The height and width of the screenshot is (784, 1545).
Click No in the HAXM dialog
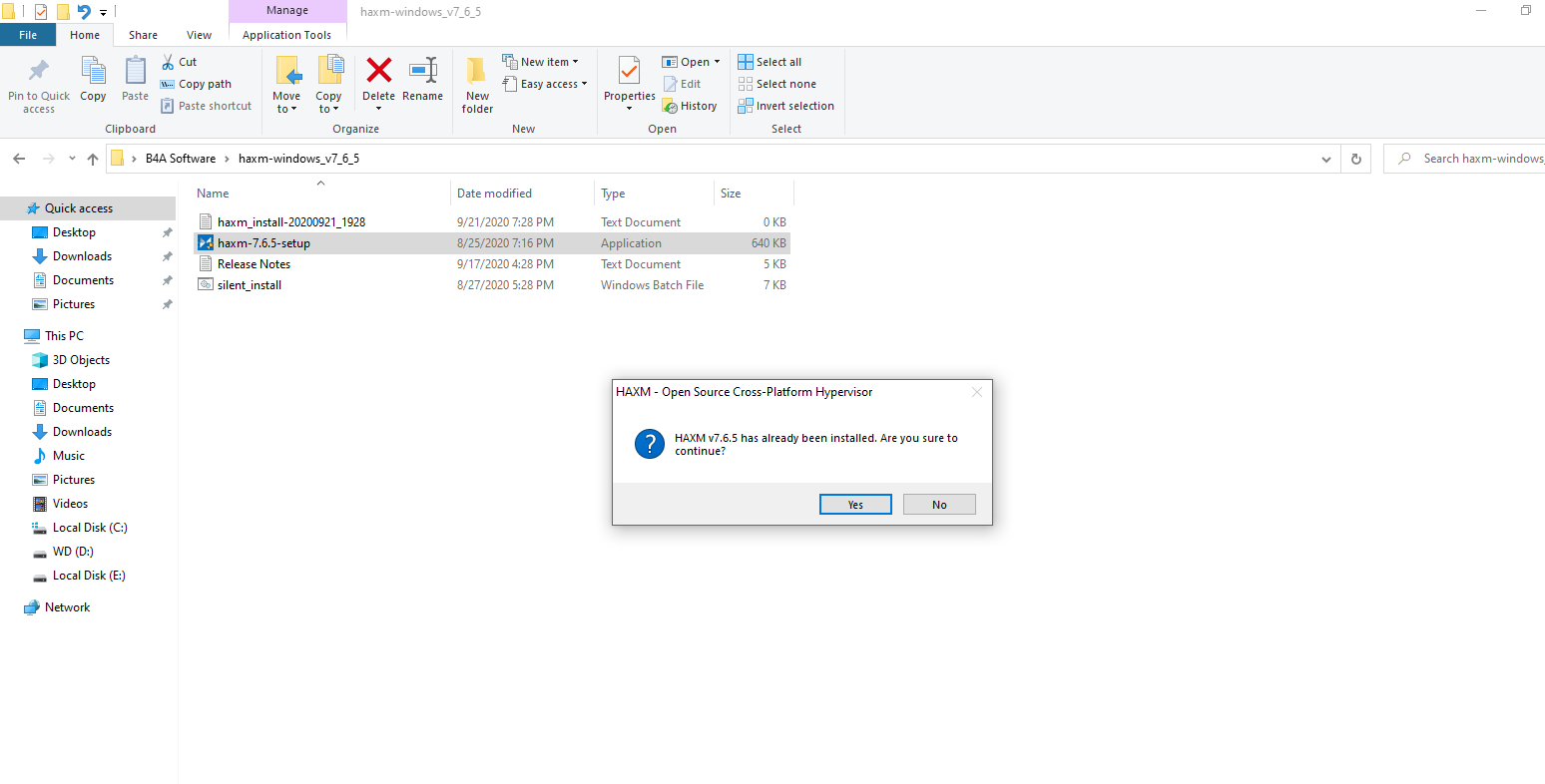click(x=939, y=505)
